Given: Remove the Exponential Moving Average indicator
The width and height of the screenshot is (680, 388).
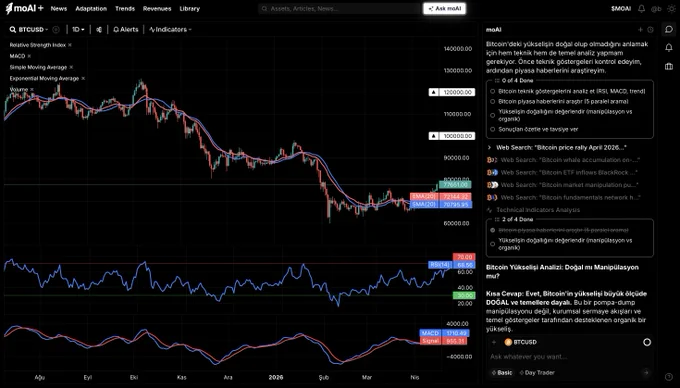Looking at the screenshot, I should [83, 78].
